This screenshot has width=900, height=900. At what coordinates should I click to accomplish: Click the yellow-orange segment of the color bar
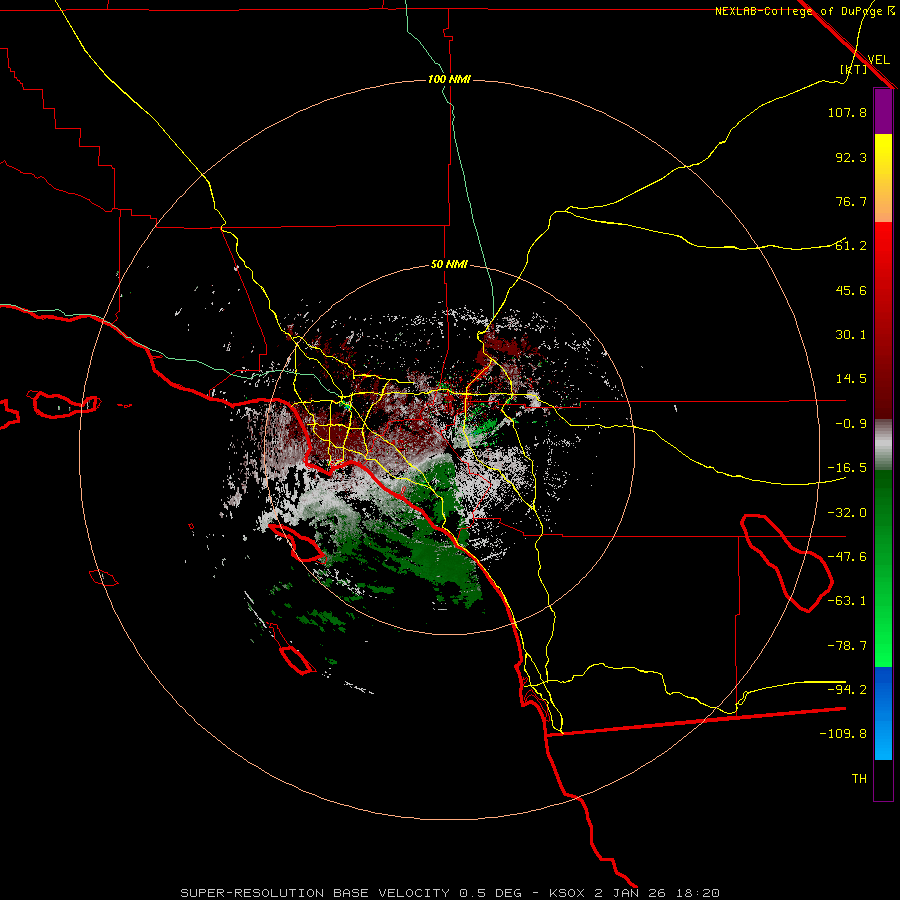pos(883,178)
